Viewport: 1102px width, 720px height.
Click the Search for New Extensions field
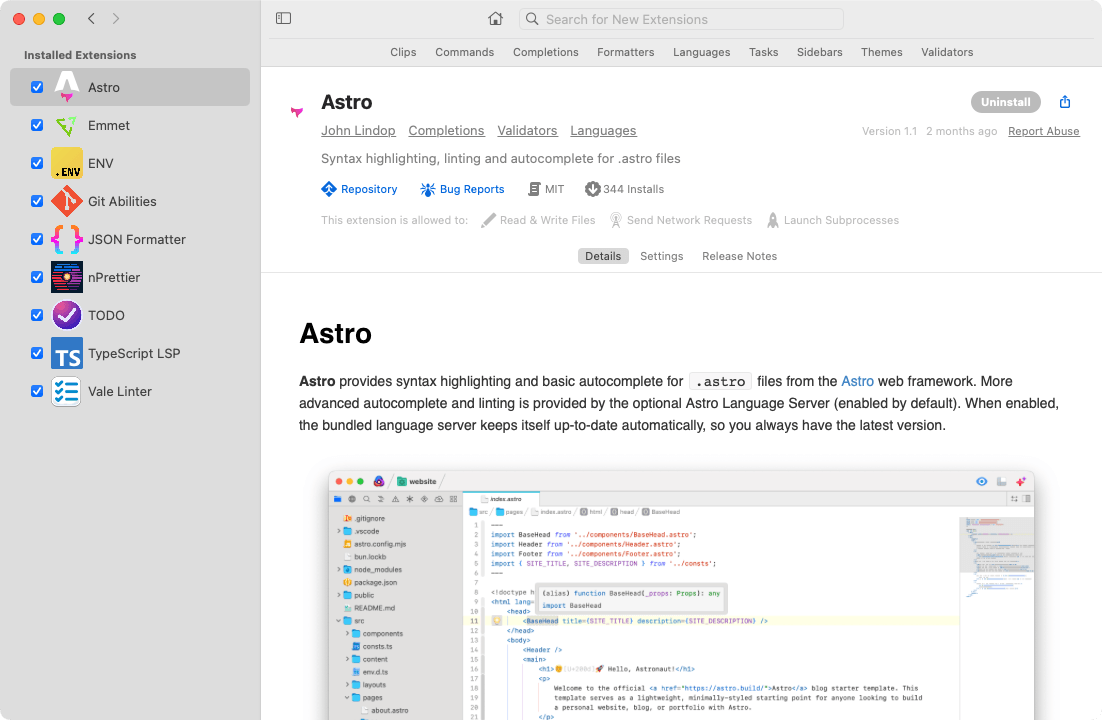pyautogui.click(x=680, y=19)
